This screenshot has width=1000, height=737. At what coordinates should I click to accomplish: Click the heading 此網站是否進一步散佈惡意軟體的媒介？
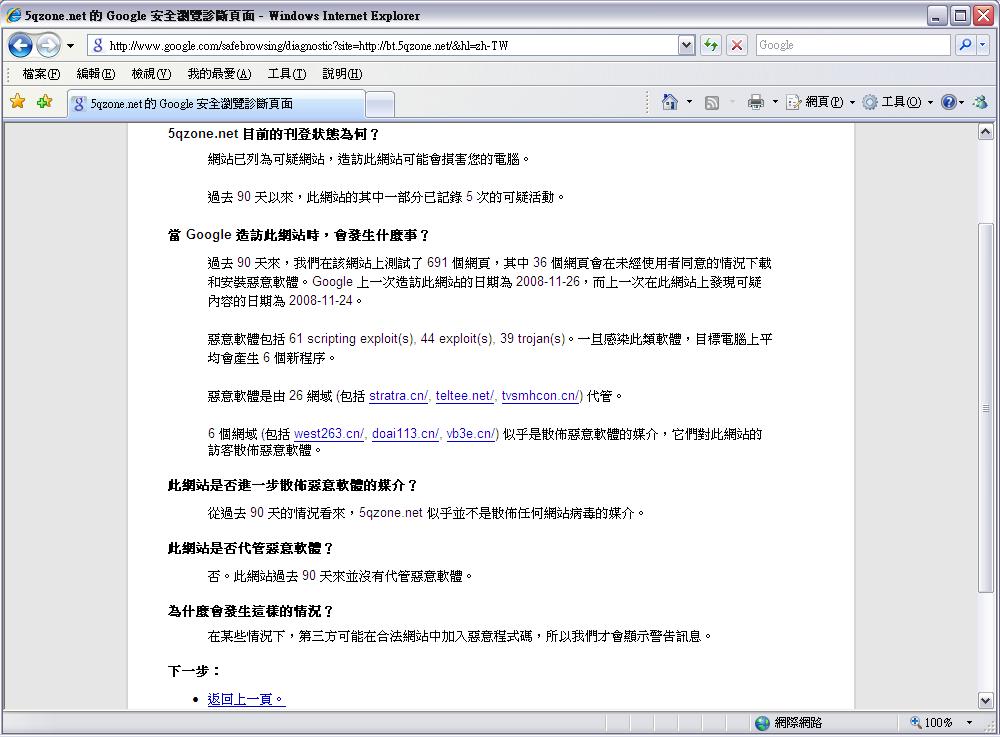tap(292, 486)
